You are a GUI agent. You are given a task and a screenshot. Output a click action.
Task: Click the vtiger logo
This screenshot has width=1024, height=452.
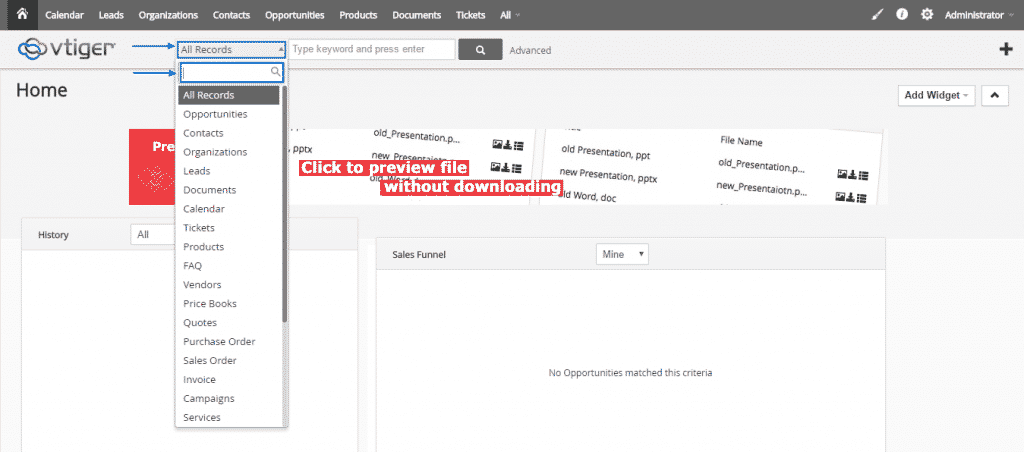[67, 48]
